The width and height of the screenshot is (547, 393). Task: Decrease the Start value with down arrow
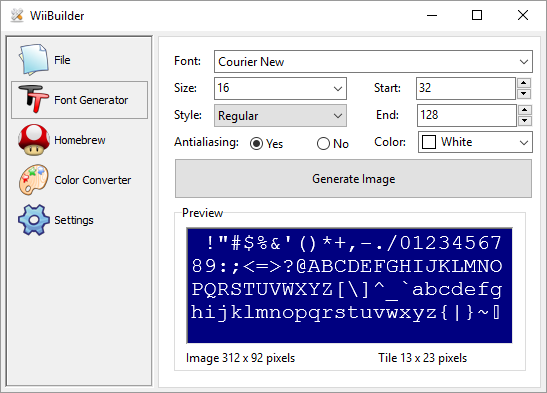[x=524, y=93]
